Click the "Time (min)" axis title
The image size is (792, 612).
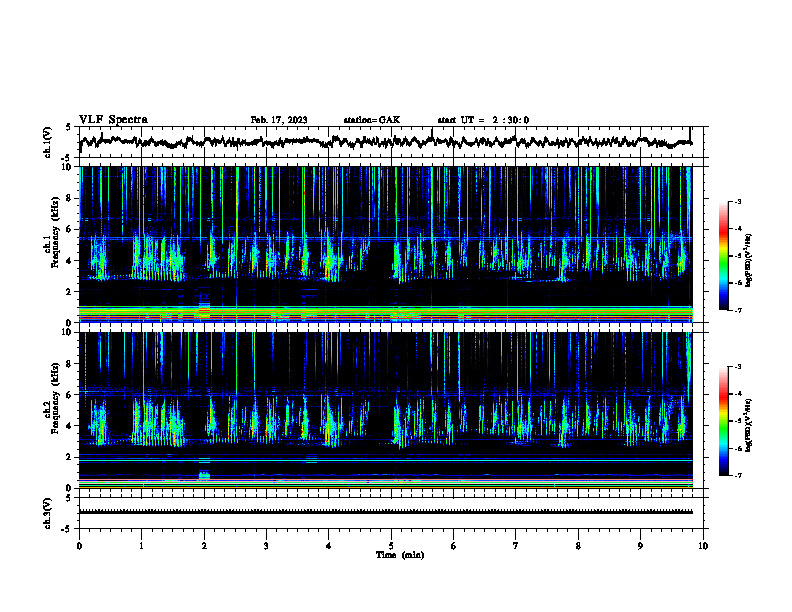(x=400, y=555)
